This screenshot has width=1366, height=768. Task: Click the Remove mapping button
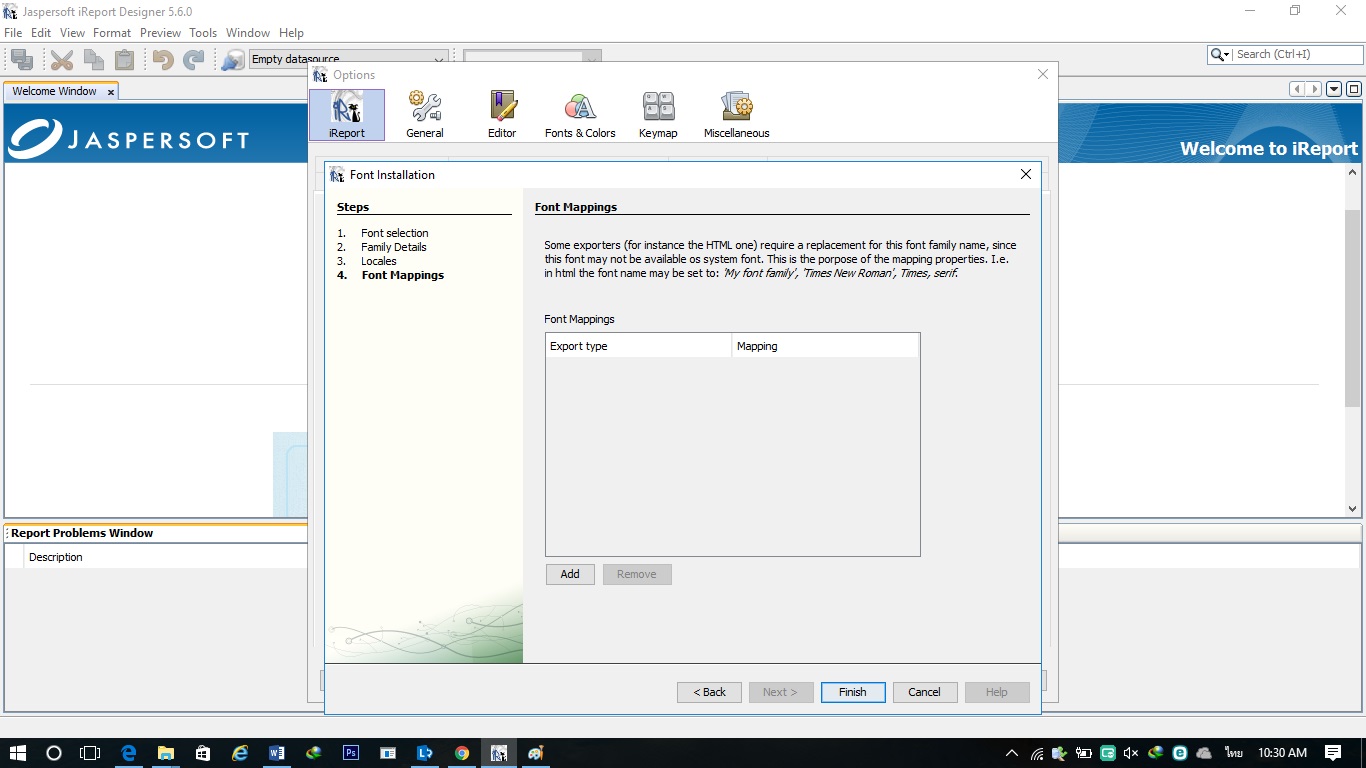[637, 574]
